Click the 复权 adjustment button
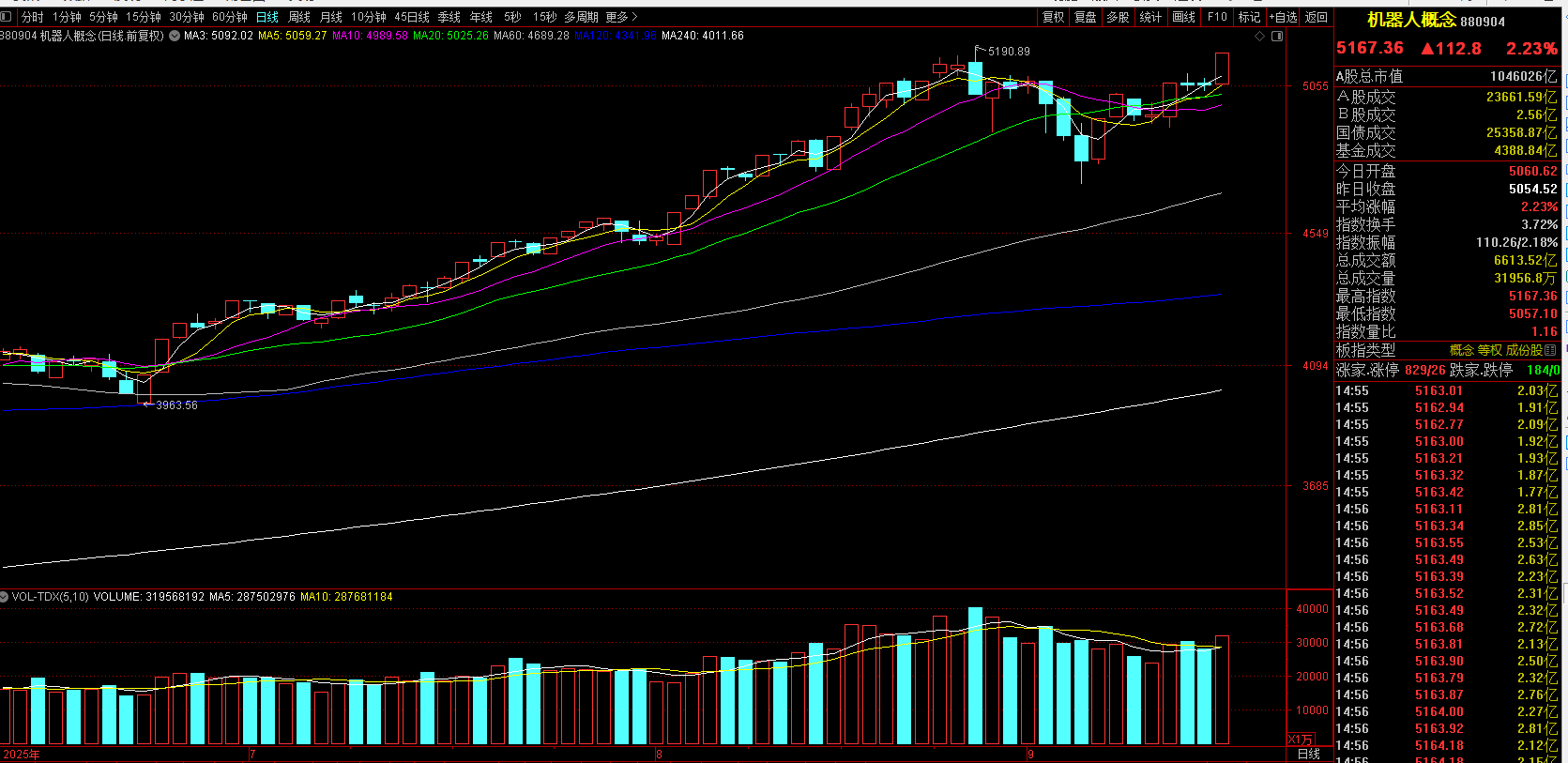 pyautogui.click(x=1054, y=17)
